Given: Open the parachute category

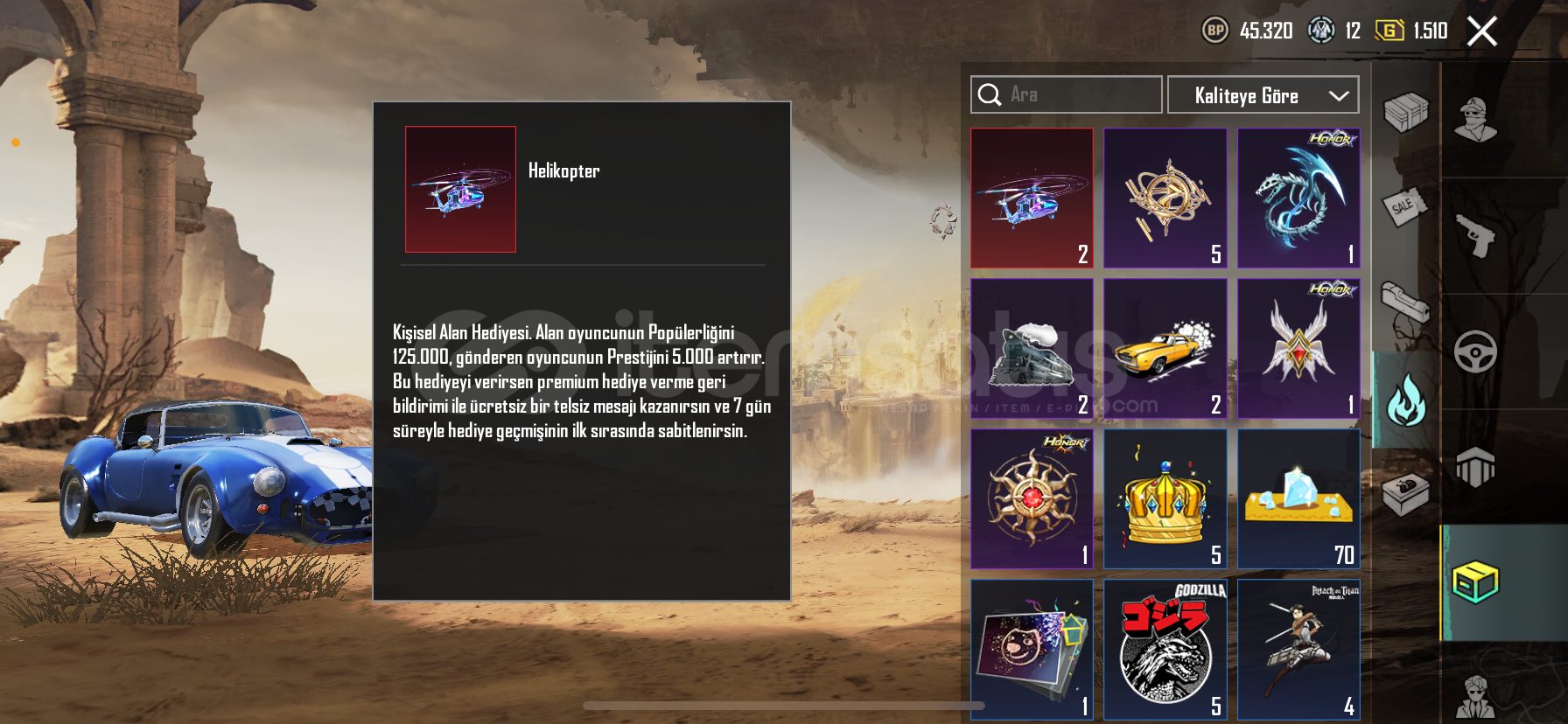Looking at the screenshot, I should pos(1475,467).
